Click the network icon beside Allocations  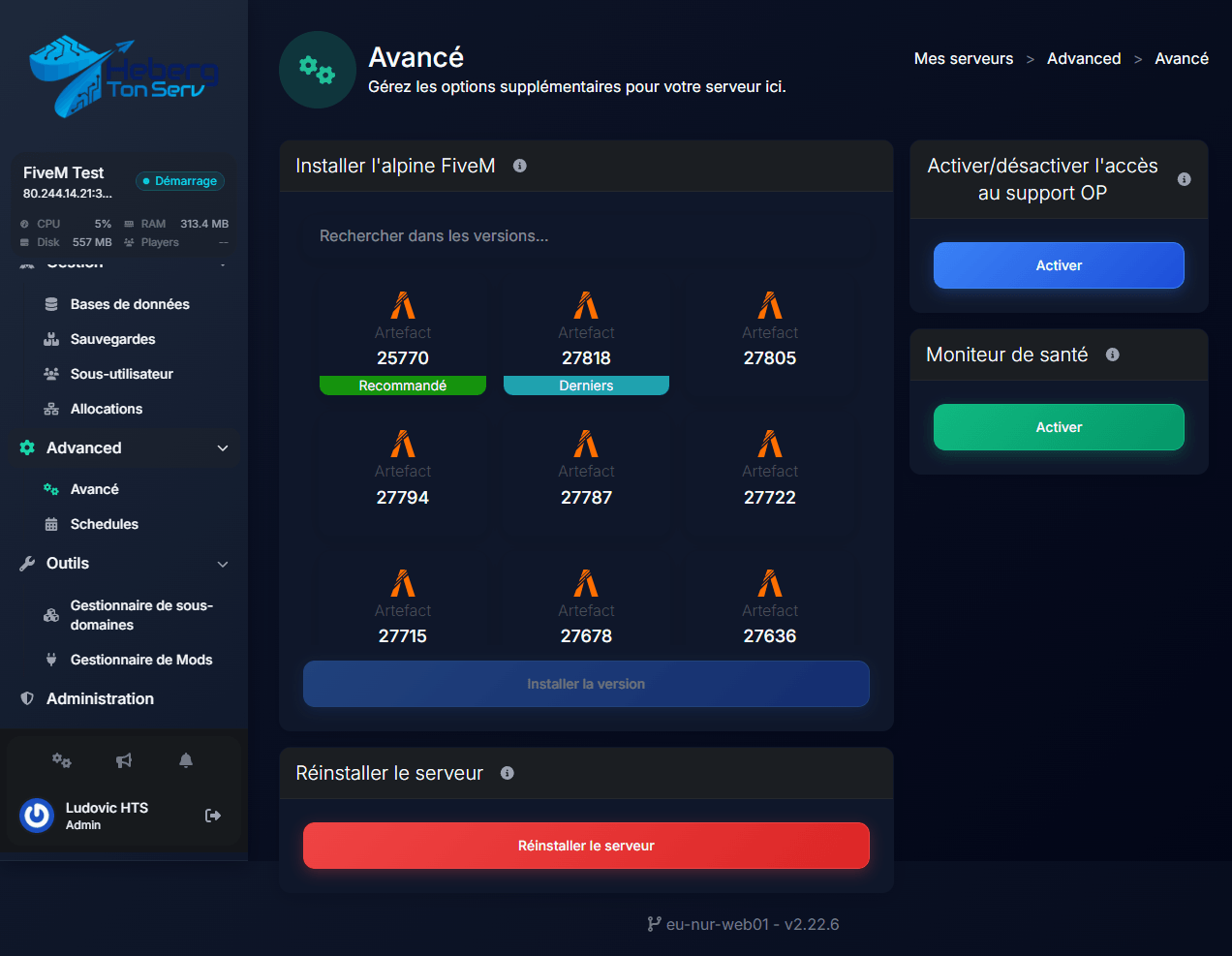pyautogui.click(x=51, y=409)
